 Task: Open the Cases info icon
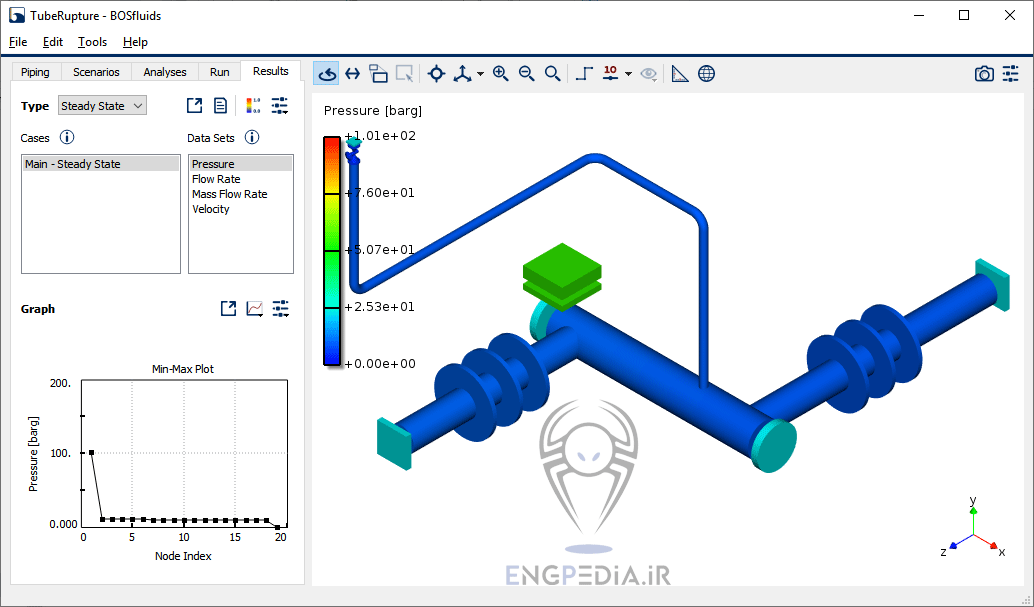(67, 138)
